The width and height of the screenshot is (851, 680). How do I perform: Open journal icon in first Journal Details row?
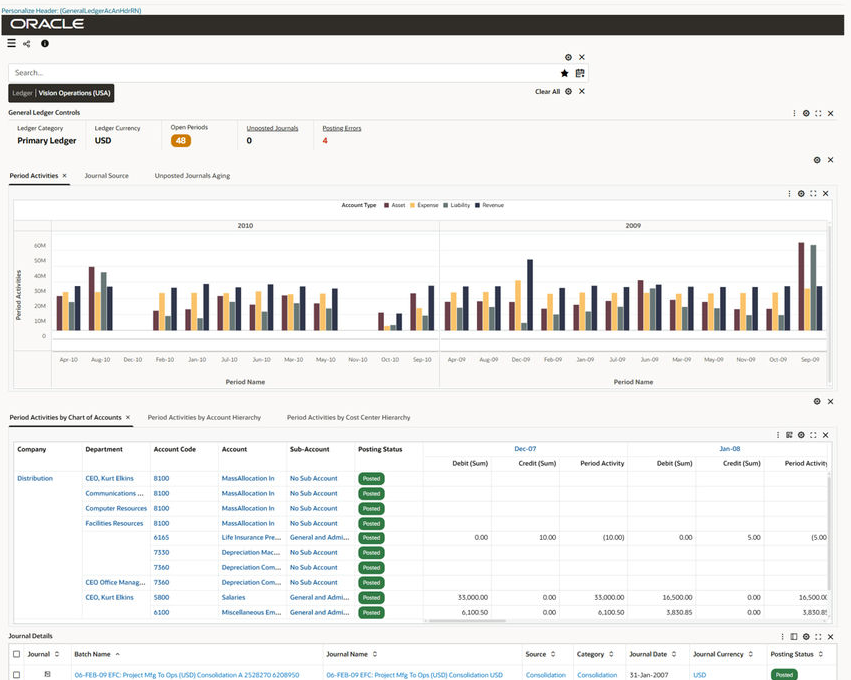(47, 674)
